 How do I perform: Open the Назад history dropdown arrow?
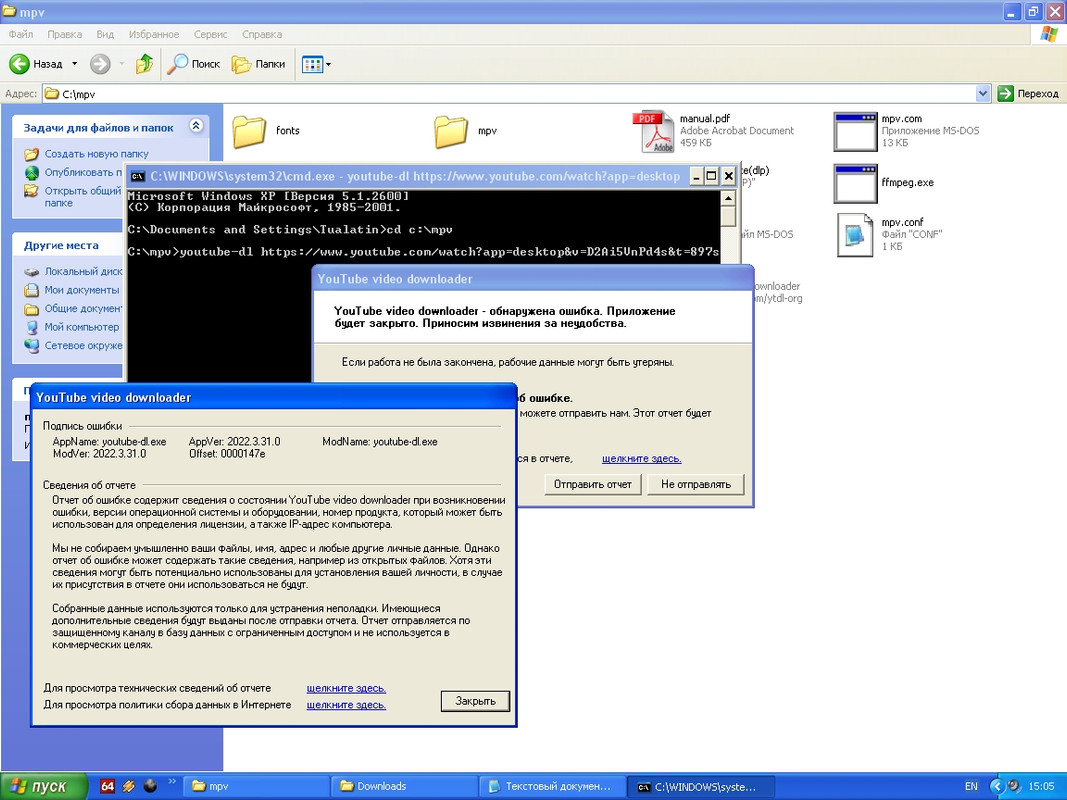pyautogui.click(x=74, y=64)
